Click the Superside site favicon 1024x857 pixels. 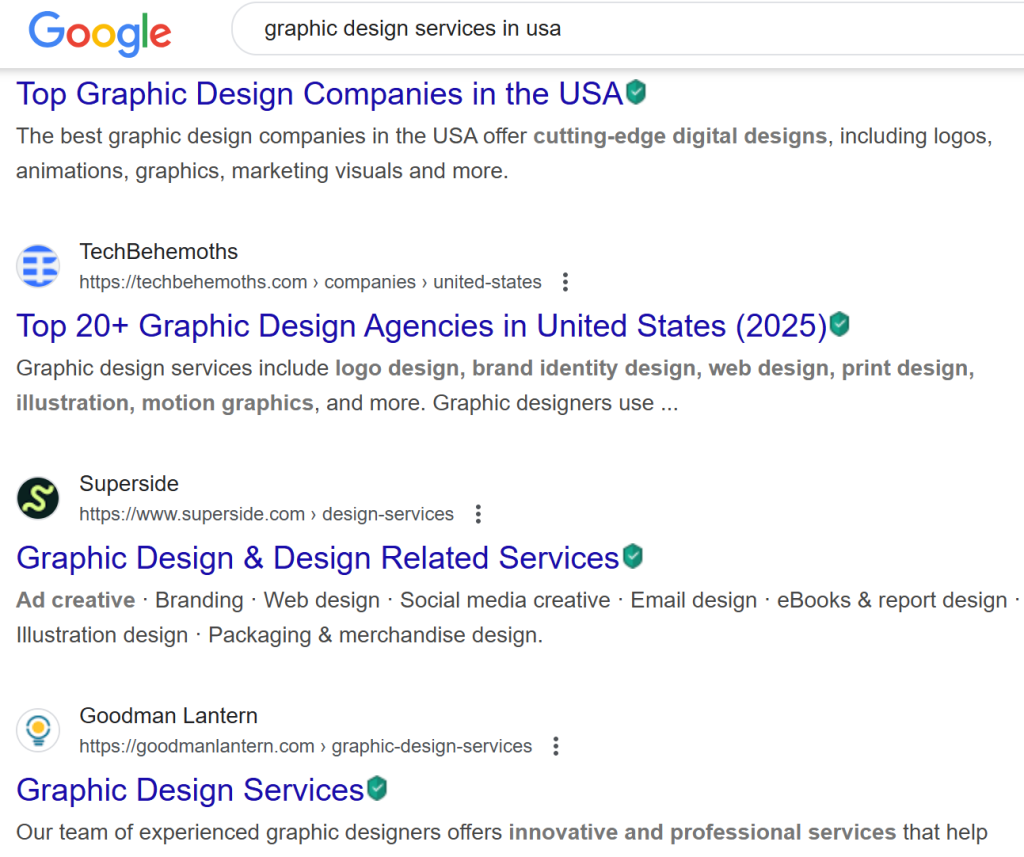(x=38, y=498)
